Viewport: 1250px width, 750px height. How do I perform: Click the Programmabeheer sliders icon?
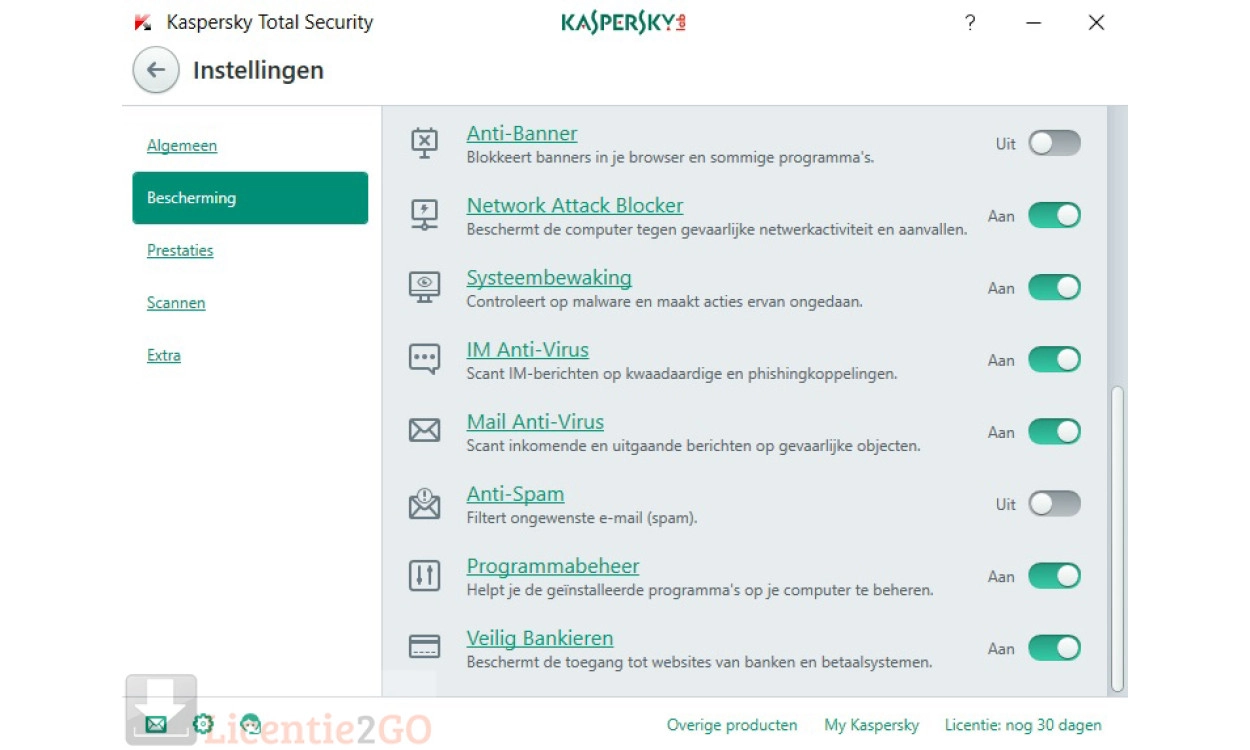click(424, 575)
